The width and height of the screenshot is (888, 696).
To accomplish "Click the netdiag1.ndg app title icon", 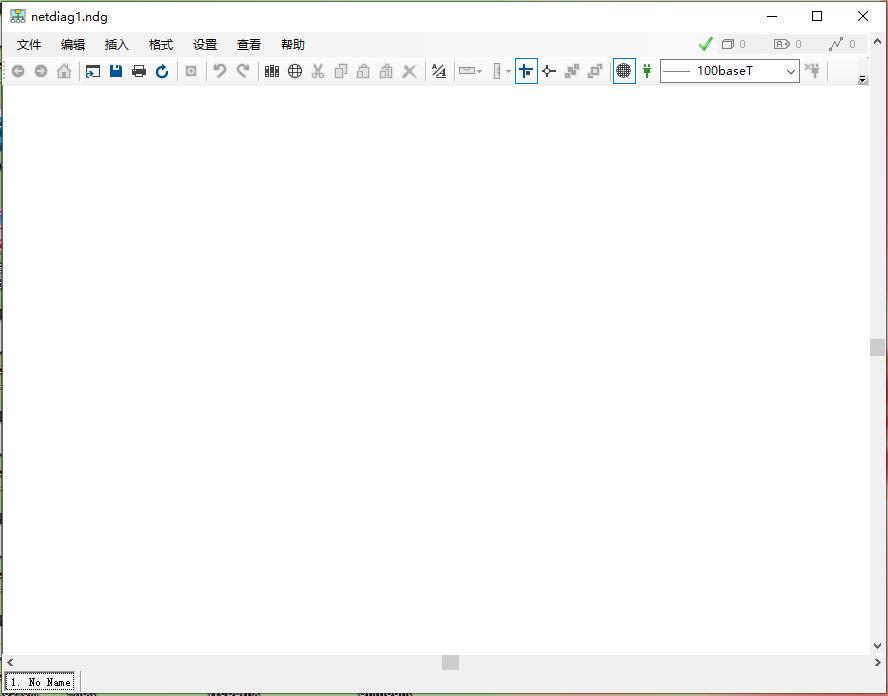I will tap(18, 16).
